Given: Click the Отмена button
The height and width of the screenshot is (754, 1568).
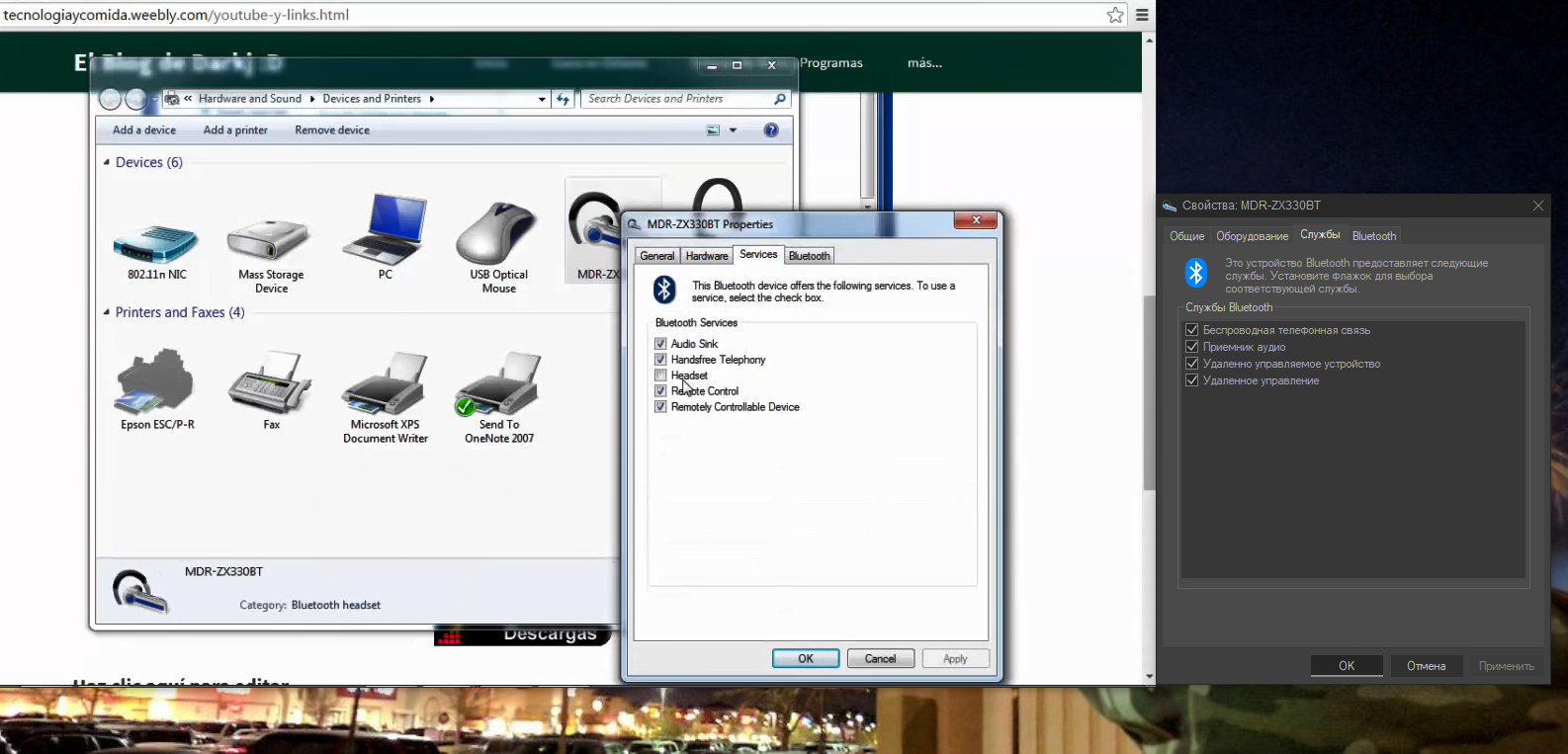Looking at the screenshot, I should [1426, 666].
